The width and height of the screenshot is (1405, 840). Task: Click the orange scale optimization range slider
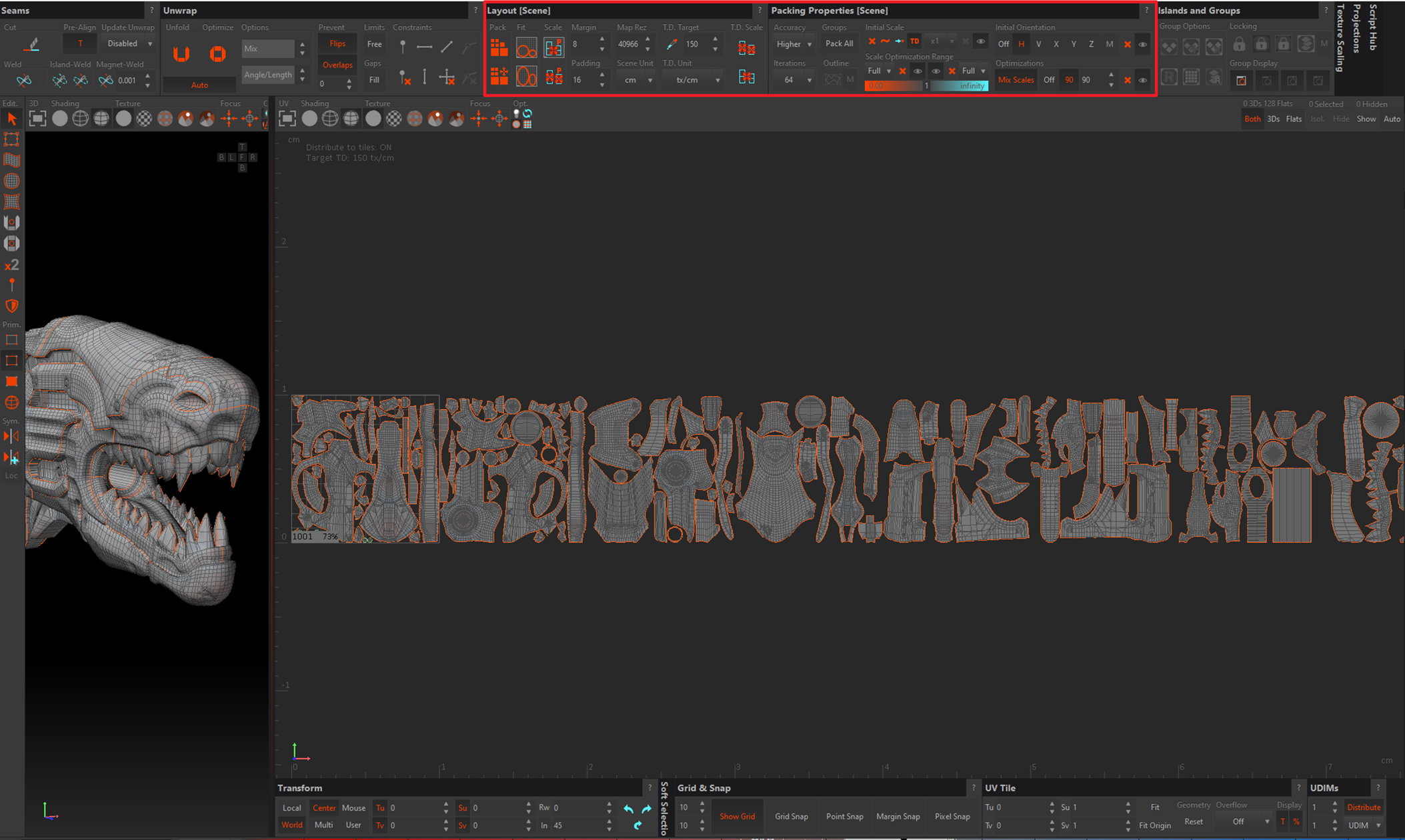point(893,86)
